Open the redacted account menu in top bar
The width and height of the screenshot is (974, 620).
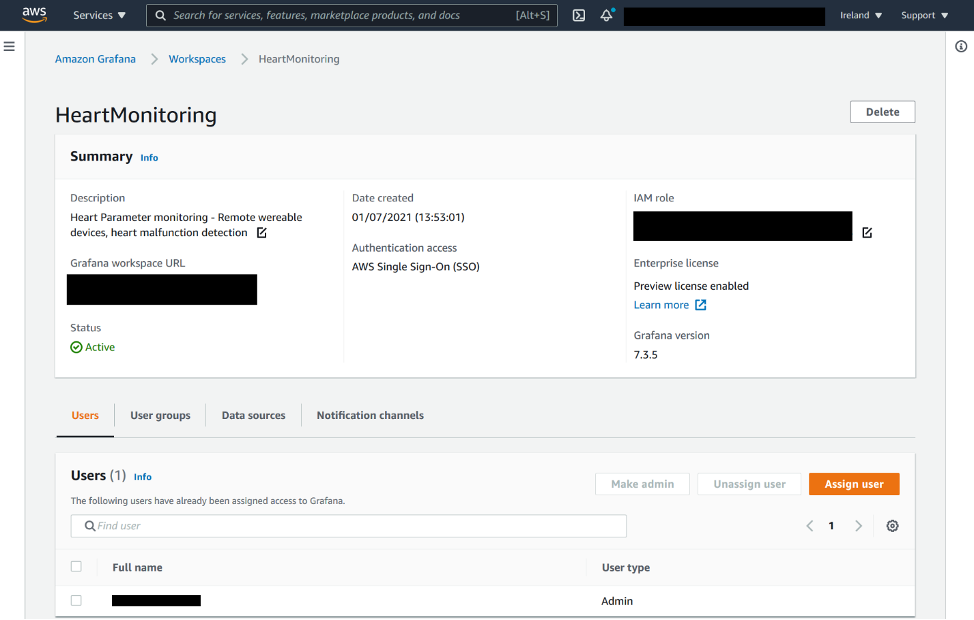tap(724, 17)
